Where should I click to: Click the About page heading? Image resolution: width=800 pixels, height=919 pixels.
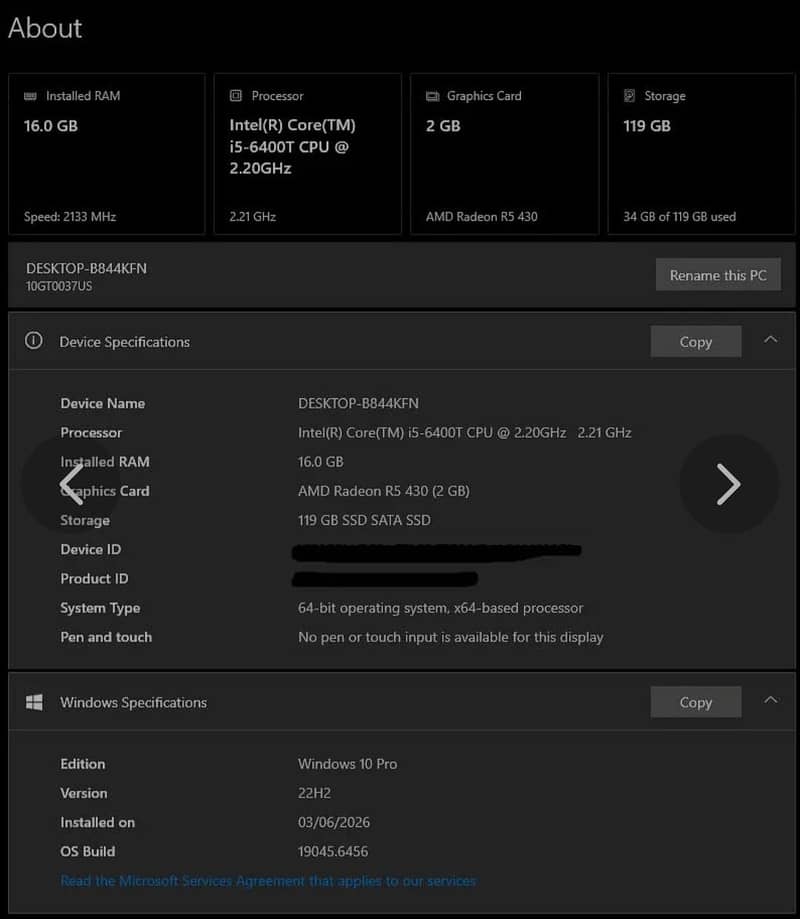point(45,28)
